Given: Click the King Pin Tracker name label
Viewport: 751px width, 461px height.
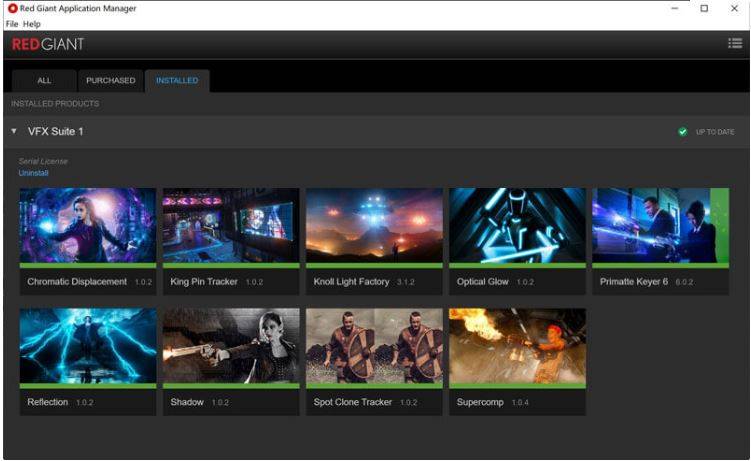Looking at the screenshot, I should click(x=204, y=281).
